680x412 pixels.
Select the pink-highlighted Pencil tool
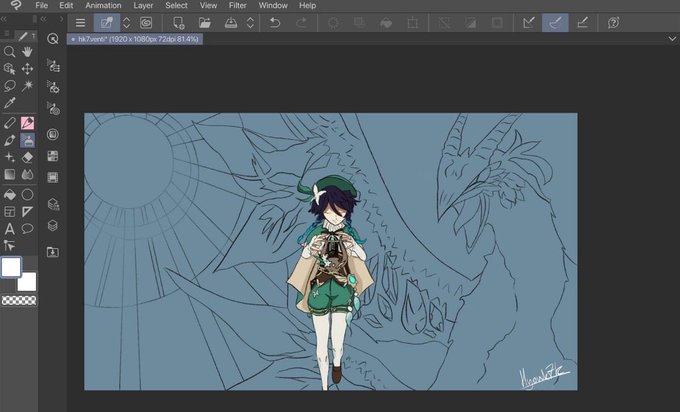(x=27, y=123)
